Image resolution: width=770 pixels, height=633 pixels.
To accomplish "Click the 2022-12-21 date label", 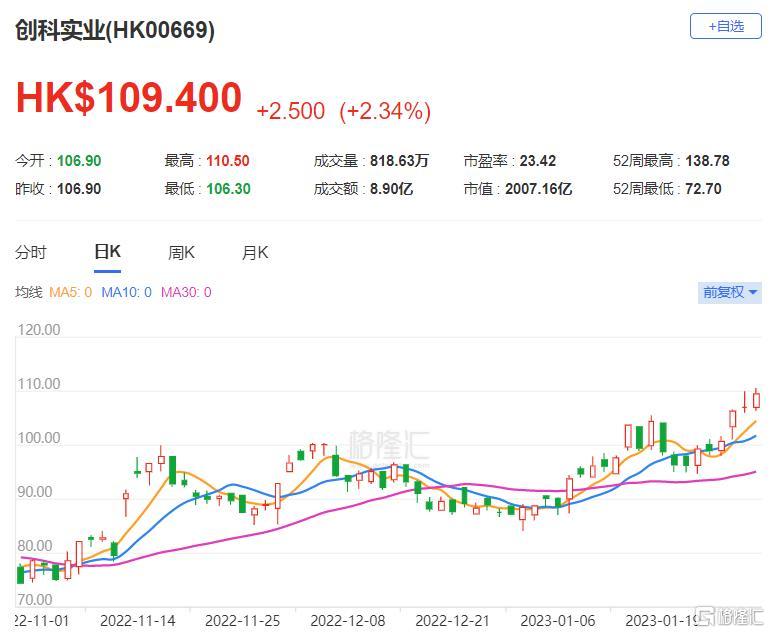I will point(453,621).
